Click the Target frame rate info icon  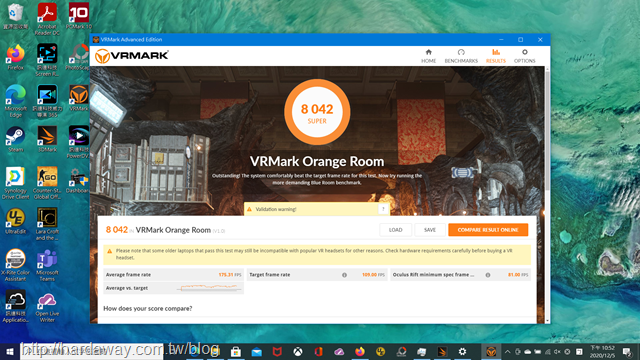coord(344,275)
